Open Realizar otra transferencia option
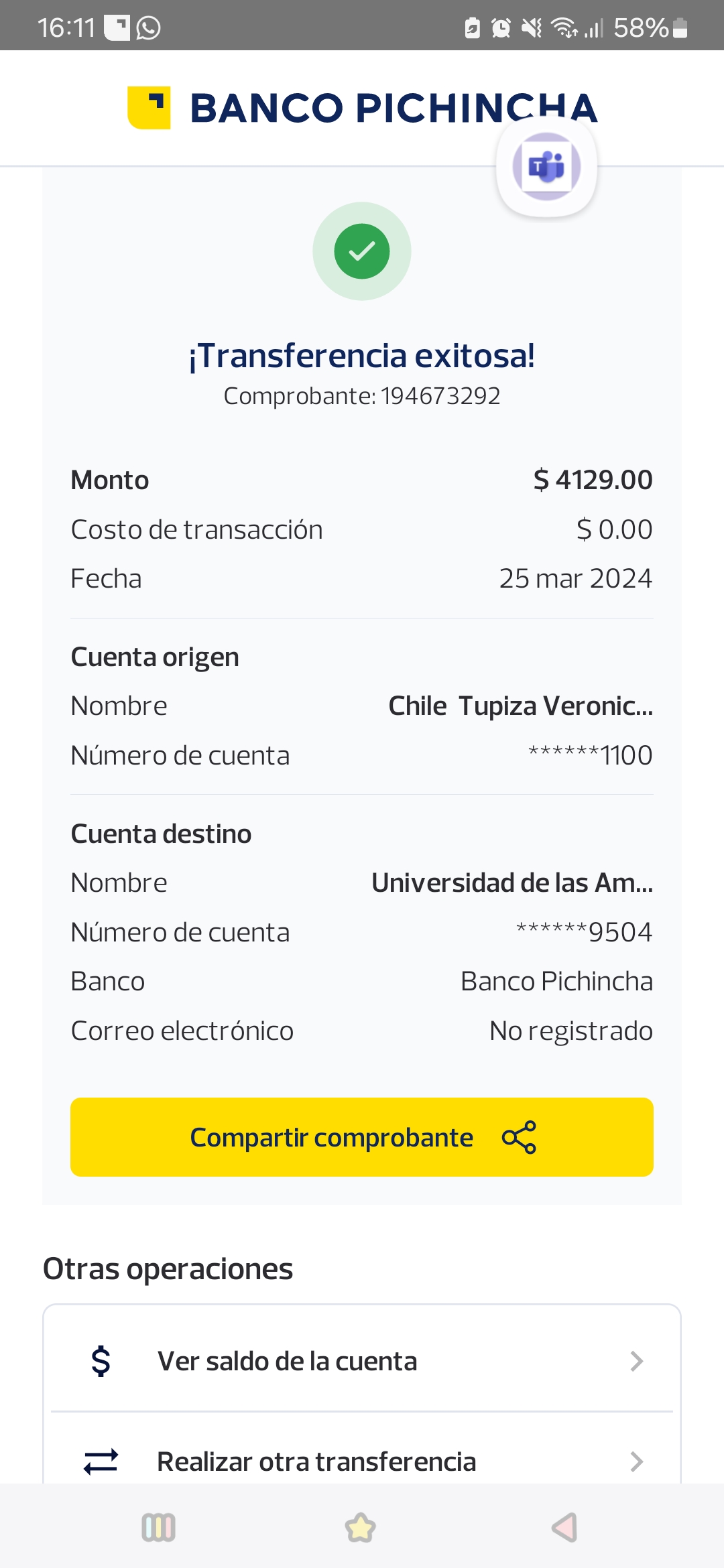724x1568 pixels. point(316,1461)
